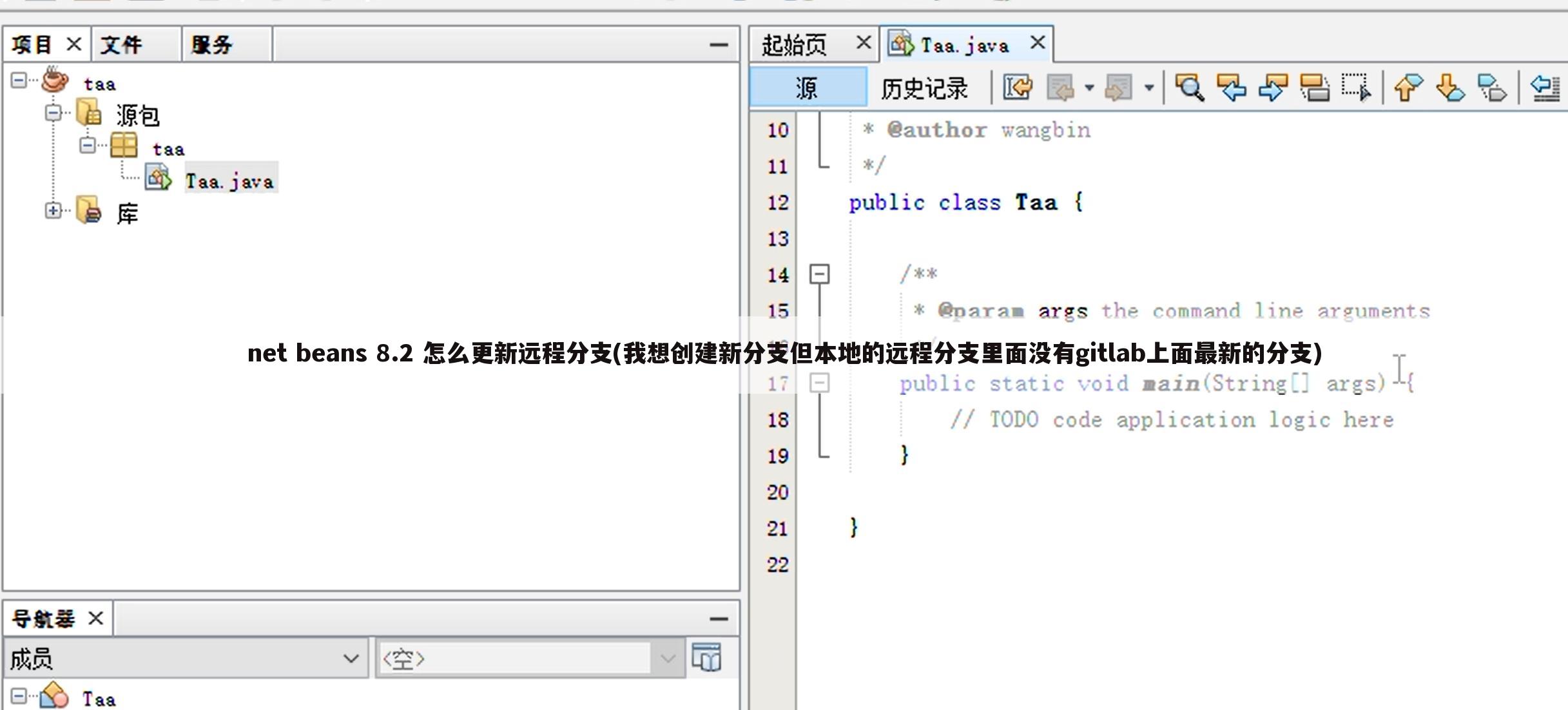Click the Last Edit location icon
The image size is (1568, 710).
tap(1018, 88)
